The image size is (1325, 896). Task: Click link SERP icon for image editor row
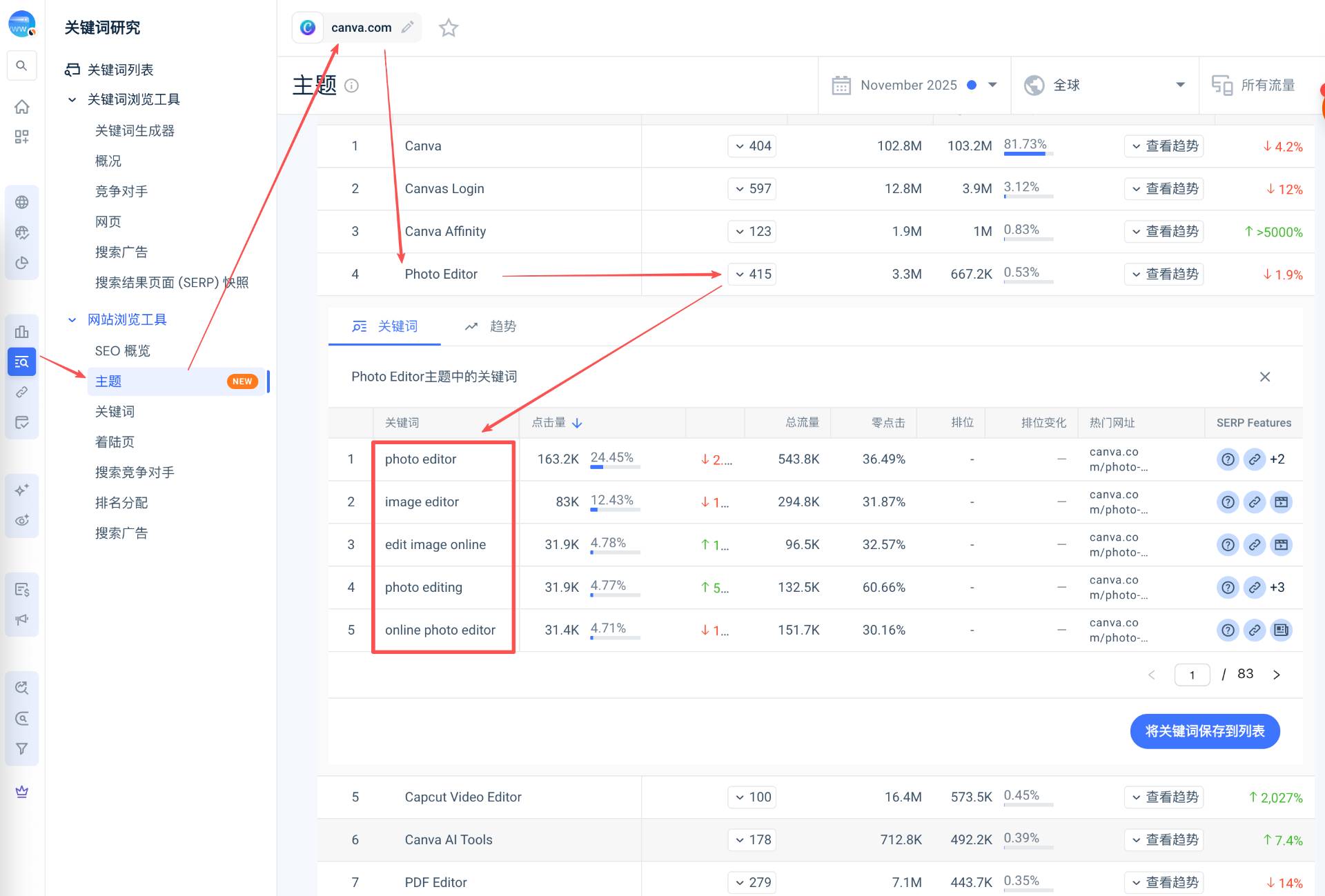click(1255, 502)
